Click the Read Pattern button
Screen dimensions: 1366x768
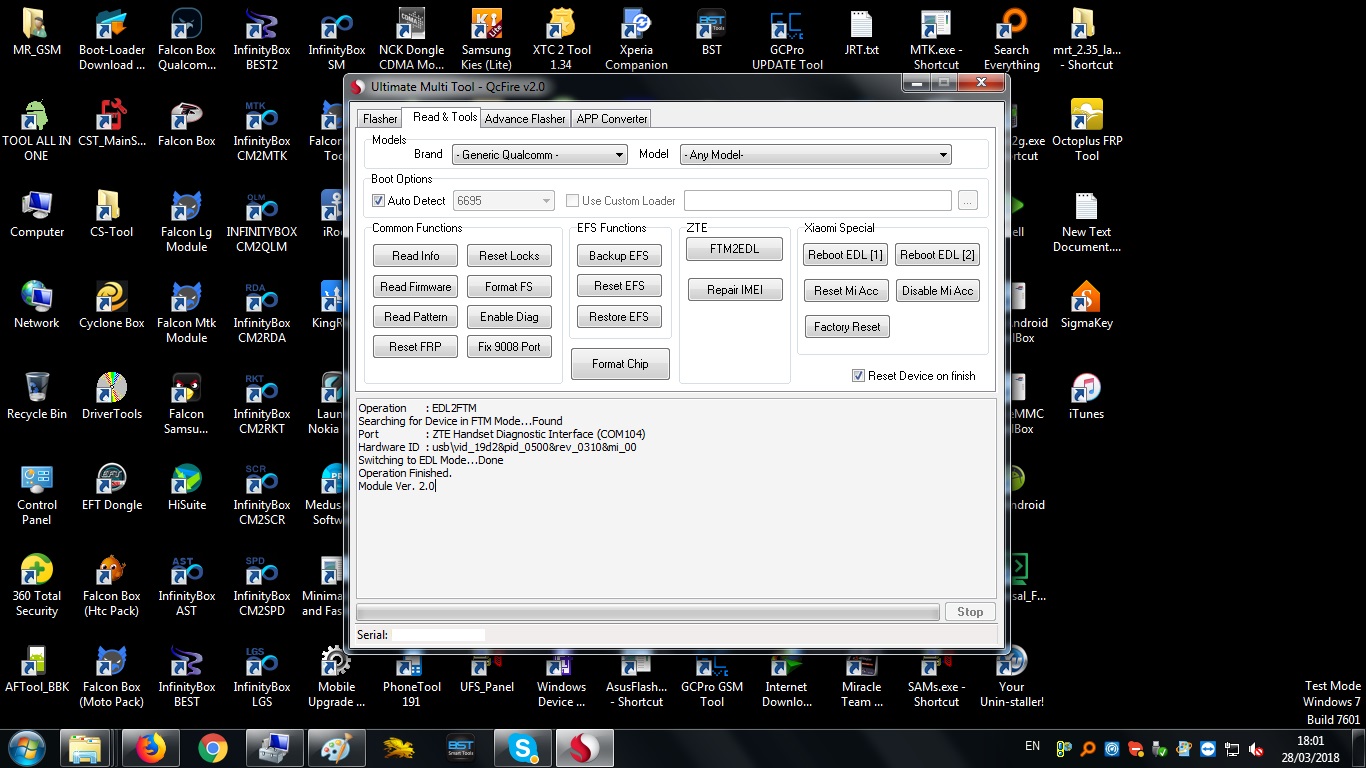(416, 317)
